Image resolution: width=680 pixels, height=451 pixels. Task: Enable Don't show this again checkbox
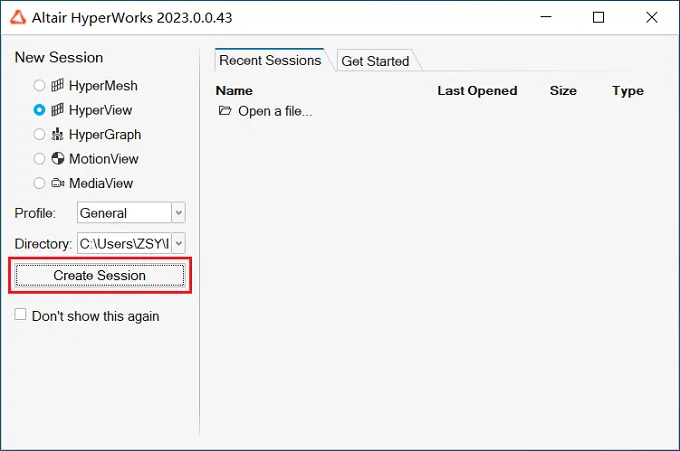click(x=20, y=314)
